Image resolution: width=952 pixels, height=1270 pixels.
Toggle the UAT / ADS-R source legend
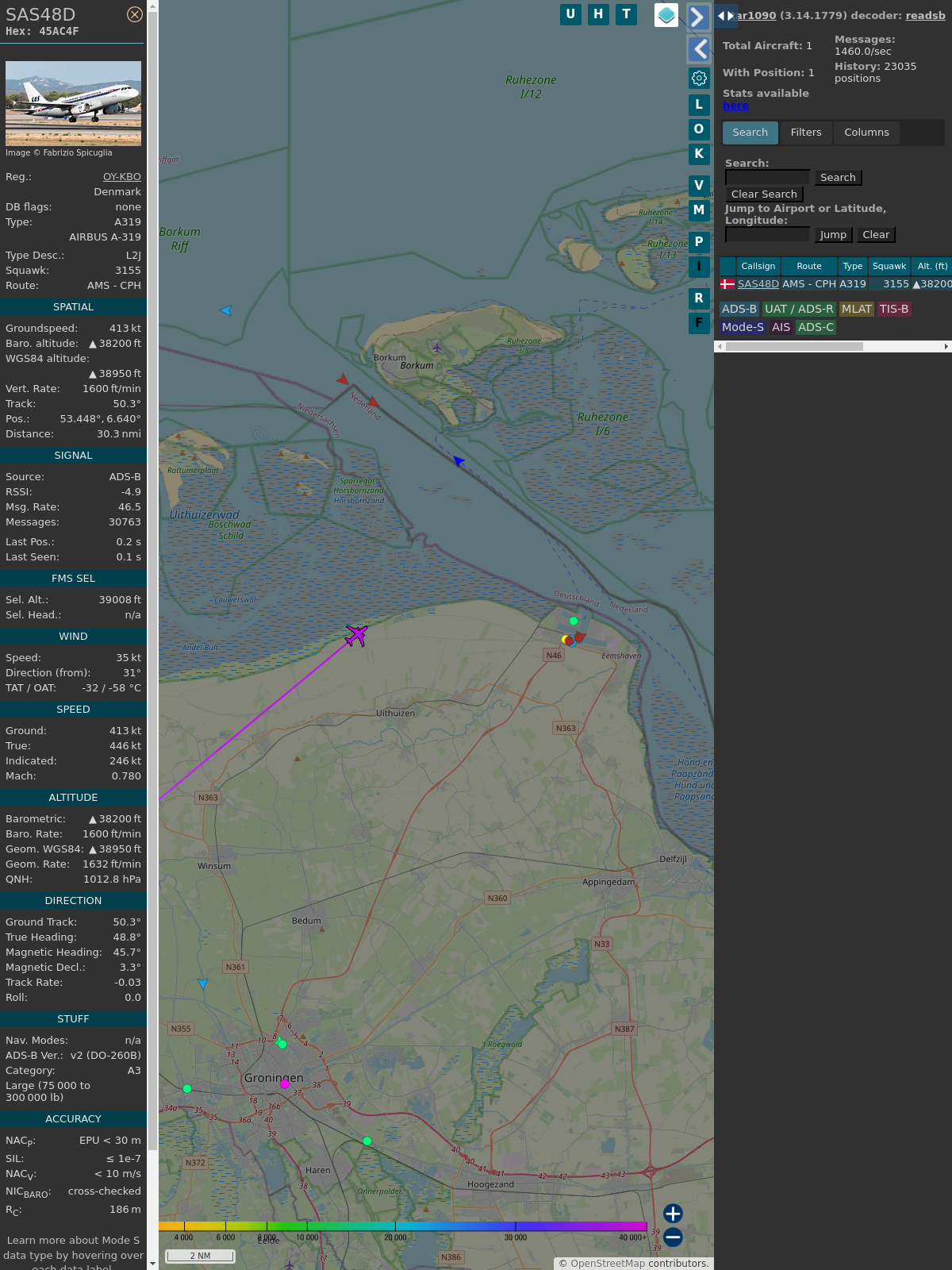click(799, 310)
